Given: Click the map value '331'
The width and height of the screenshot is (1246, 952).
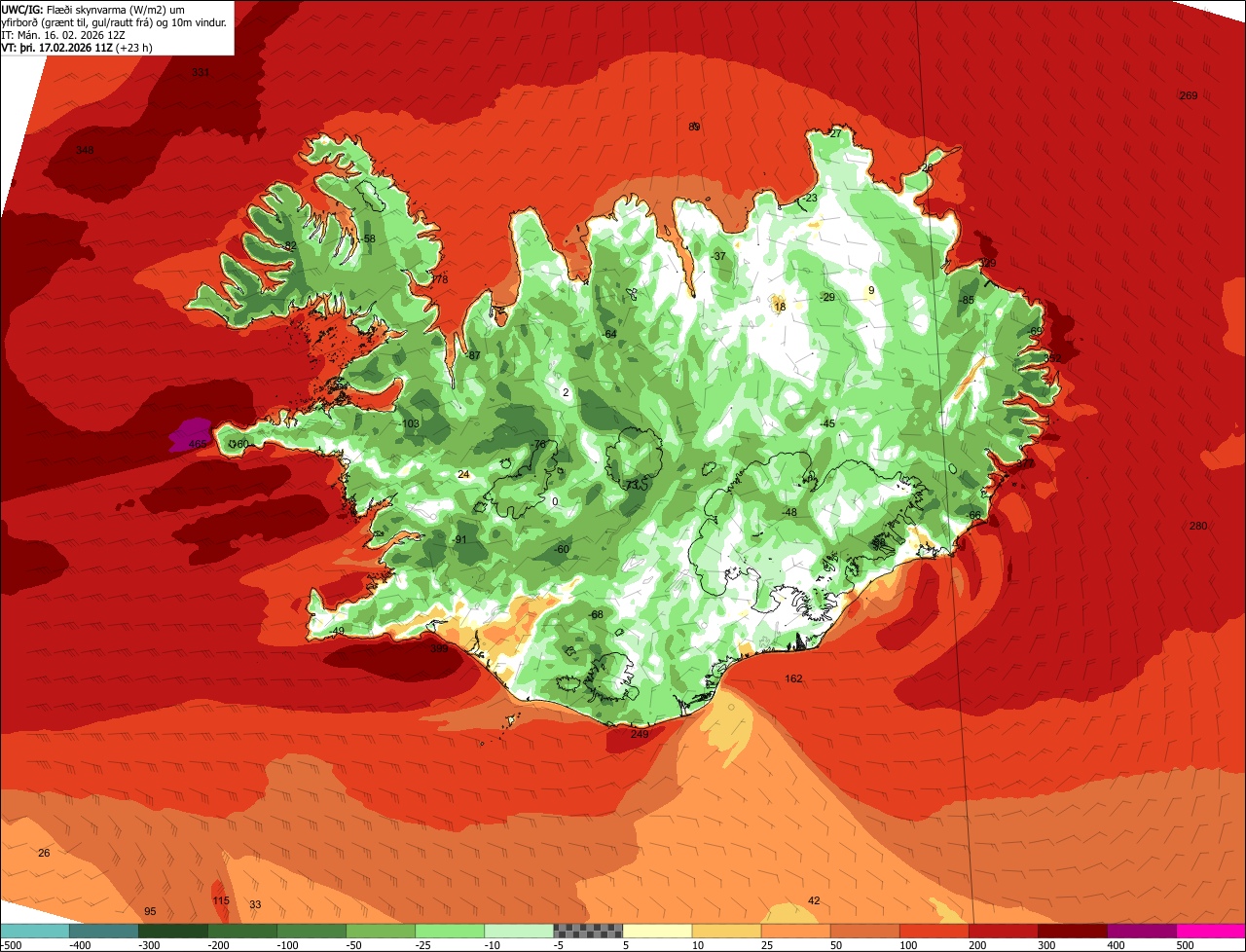Looking at the screenshot, I should 201,73.
